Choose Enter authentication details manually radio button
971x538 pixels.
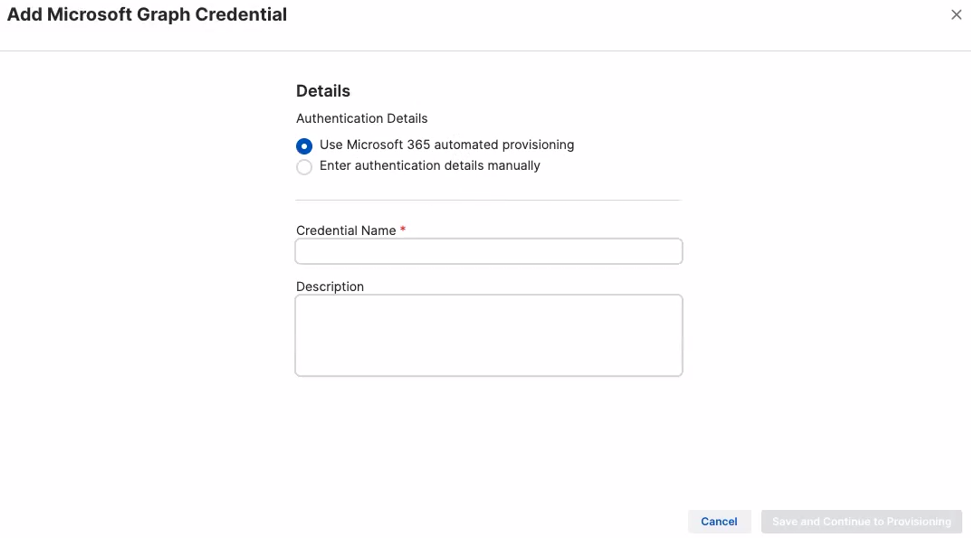[x=304, y=167]
